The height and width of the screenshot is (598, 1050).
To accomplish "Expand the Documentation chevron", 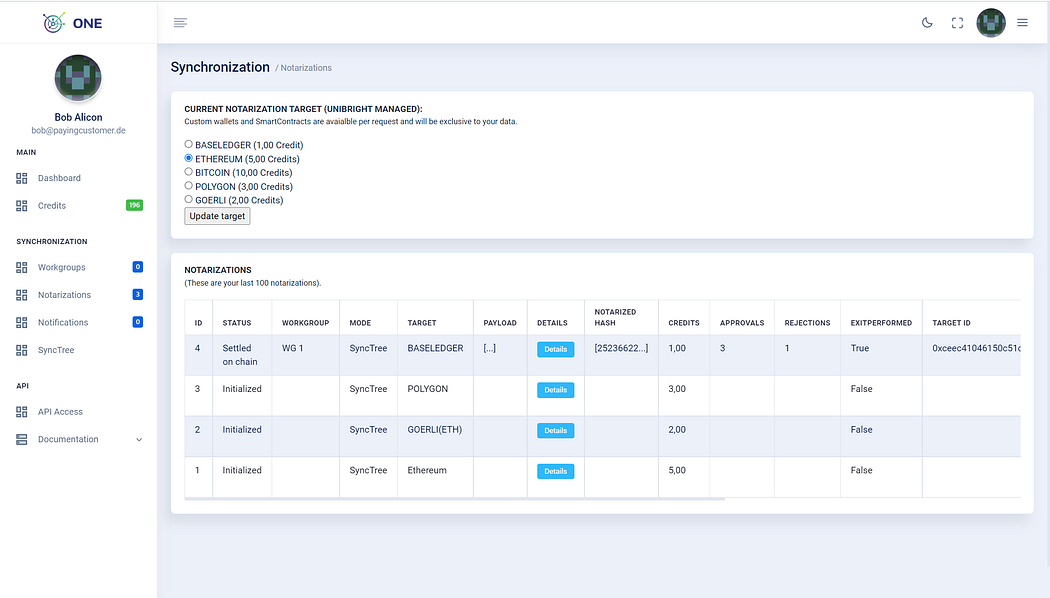I will point(139,440).
